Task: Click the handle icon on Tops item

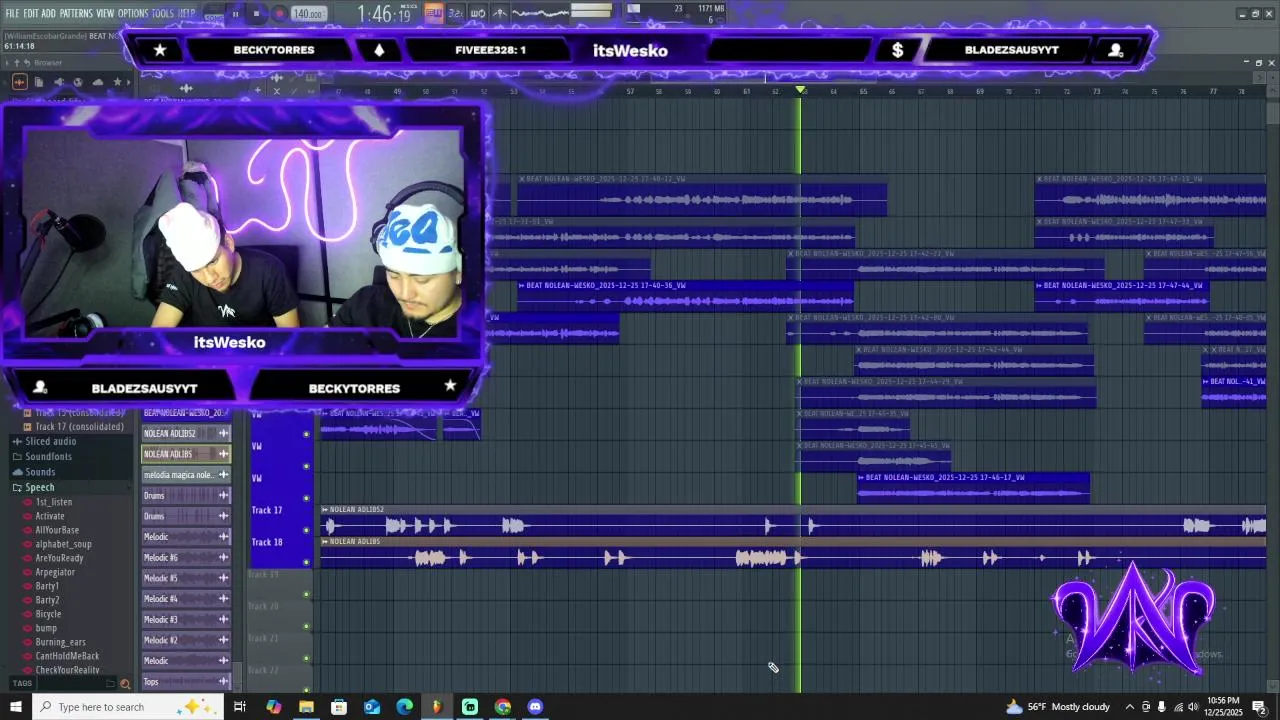Action: point(224,682)
